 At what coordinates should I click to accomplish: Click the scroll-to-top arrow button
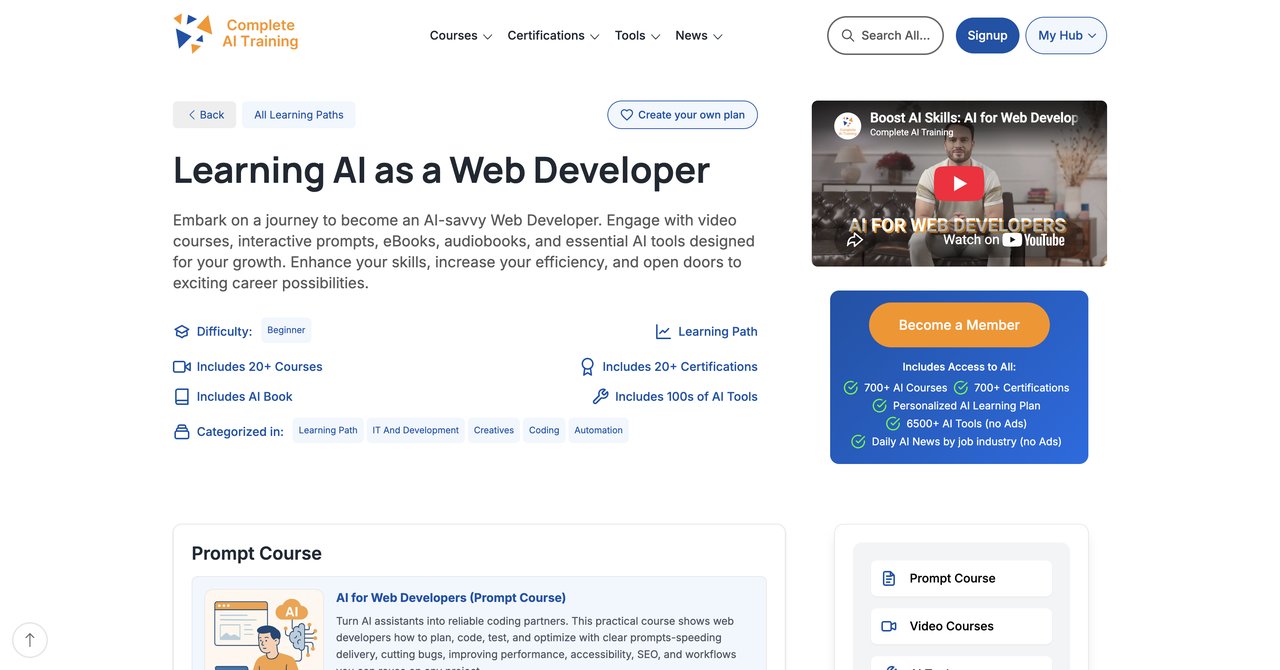[30, 640]
